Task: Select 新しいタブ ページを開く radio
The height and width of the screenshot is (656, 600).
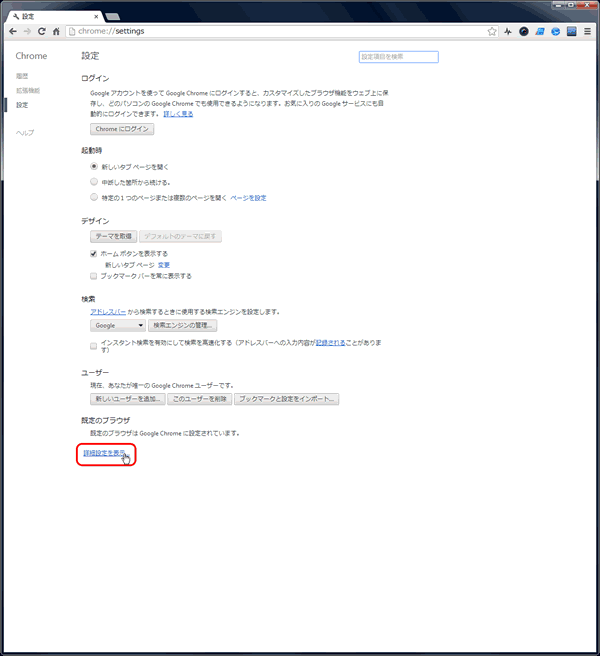Action: pyautogui.click(x=94, y=167)
